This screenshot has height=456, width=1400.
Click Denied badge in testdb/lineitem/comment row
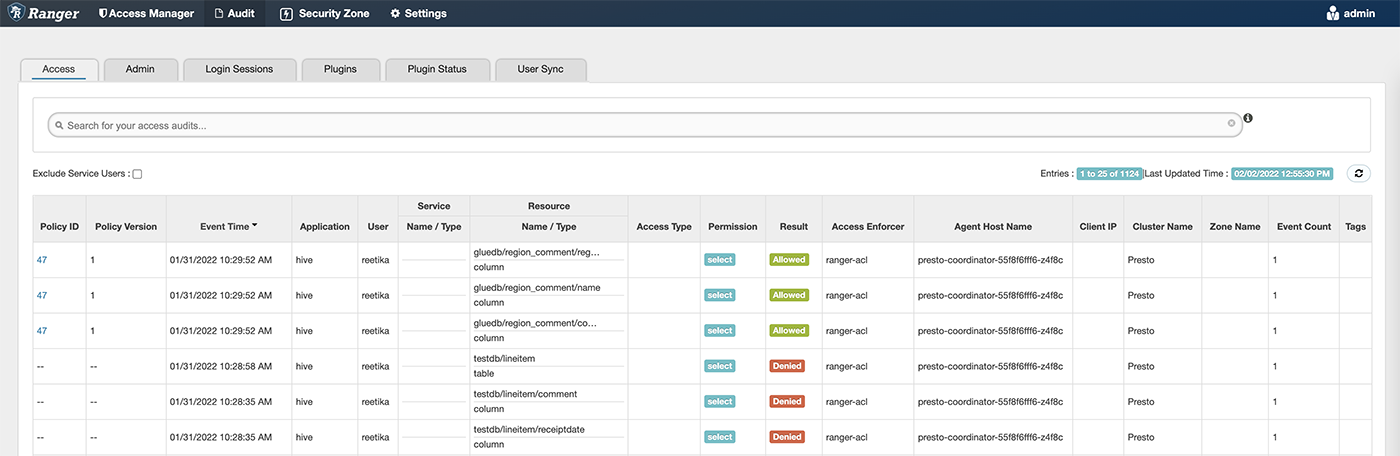(x=787, y=401)
